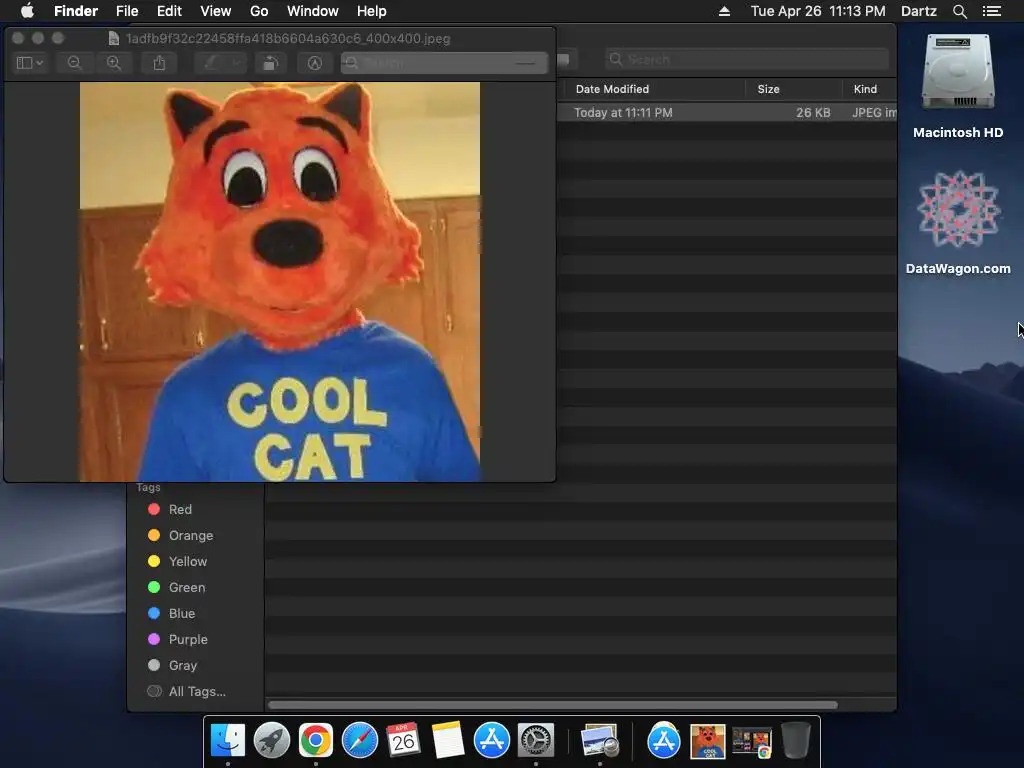Zoom out the Cool Cat image

(x=74, y=63)
